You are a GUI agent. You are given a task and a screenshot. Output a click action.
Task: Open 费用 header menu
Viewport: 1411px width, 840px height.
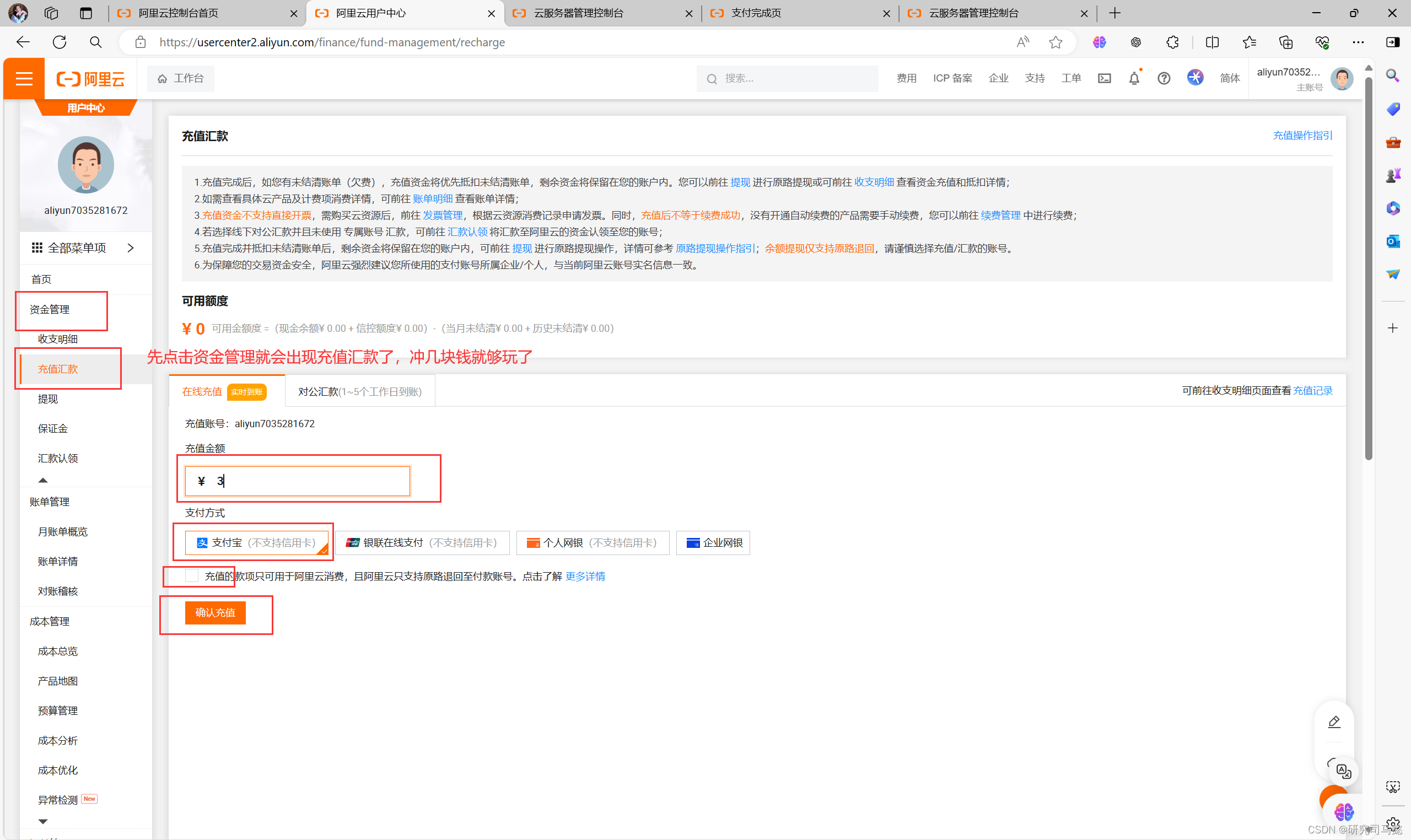906,78
